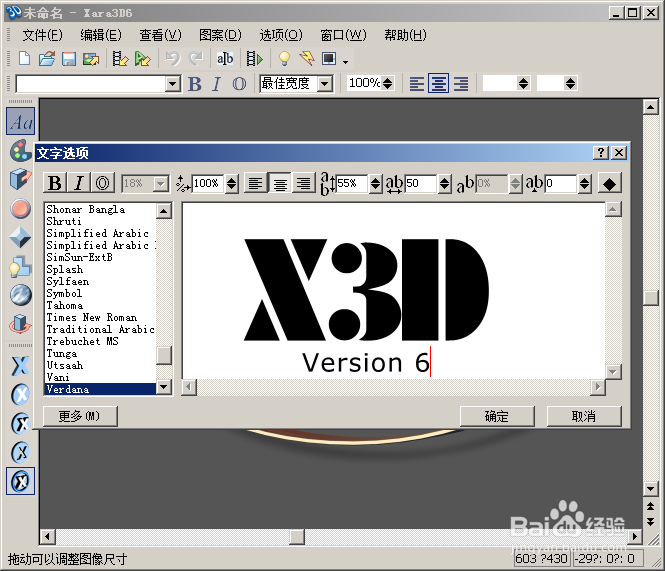Click the diamond symbol button in the dialog
The width and height of the screenshot is (665, 571).
tap(609, 184)
